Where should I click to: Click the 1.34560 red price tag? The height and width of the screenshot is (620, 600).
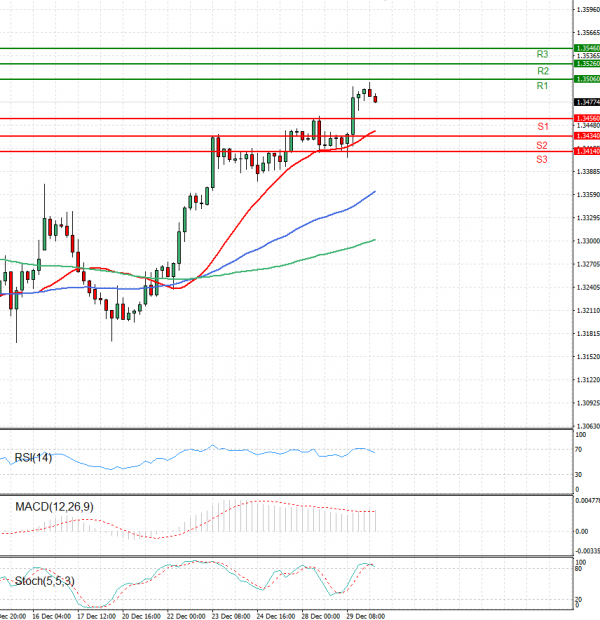587,118
